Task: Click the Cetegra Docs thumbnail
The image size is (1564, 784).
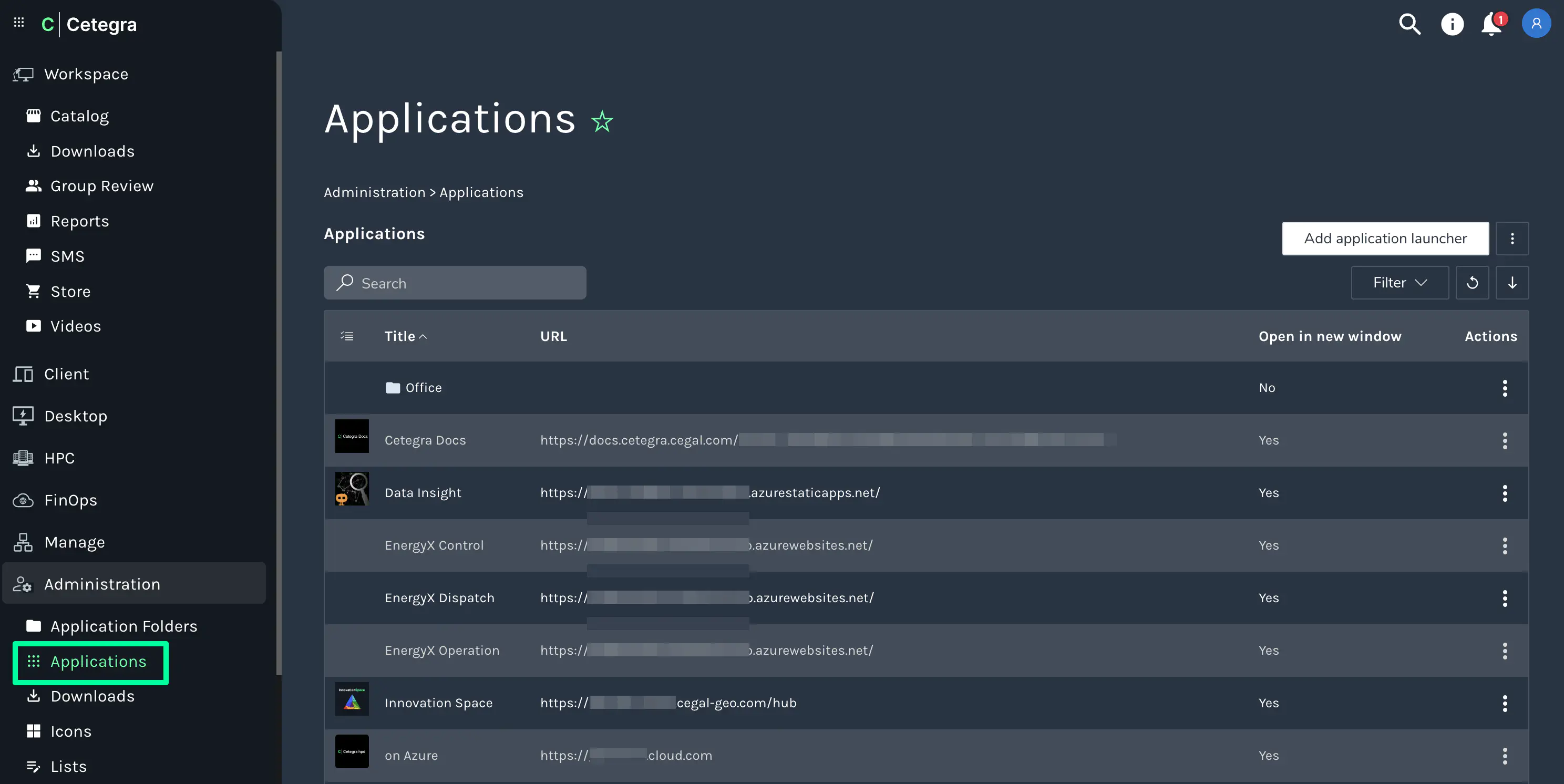Action: [352, 436]
